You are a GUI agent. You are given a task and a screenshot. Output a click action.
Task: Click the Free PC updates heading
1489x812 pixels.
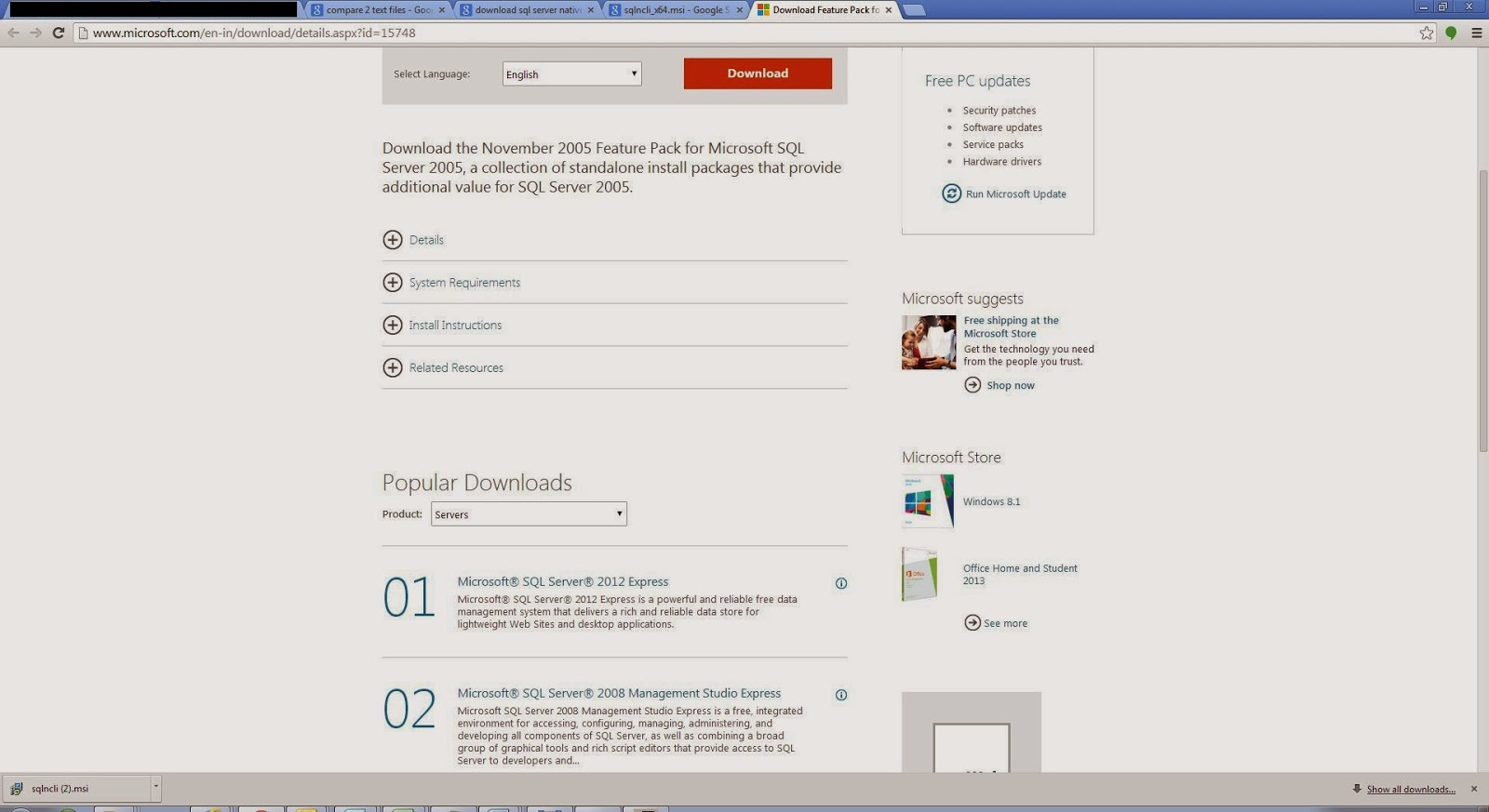[x=978, y=81]
